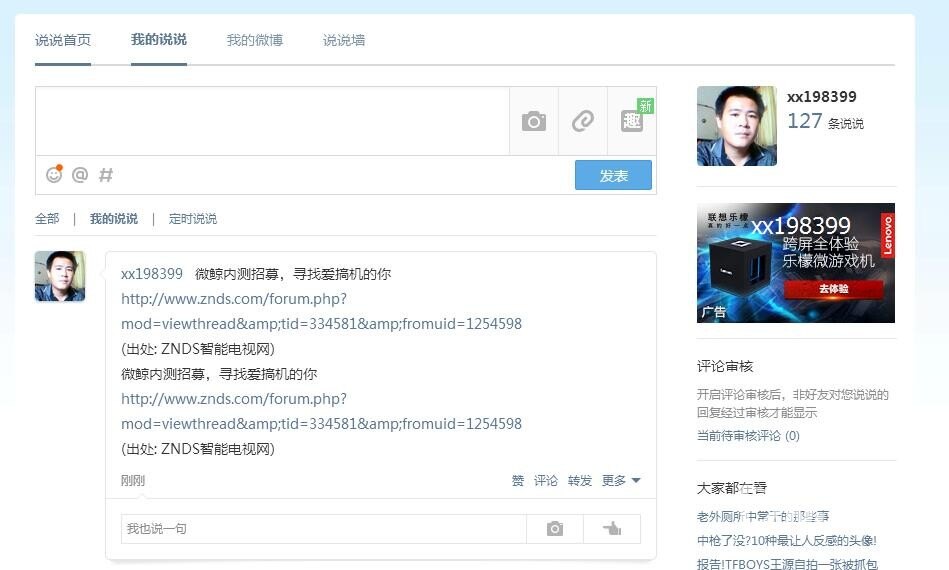
Task: Click the pointing hand icon in comment box
Action: 612,529
